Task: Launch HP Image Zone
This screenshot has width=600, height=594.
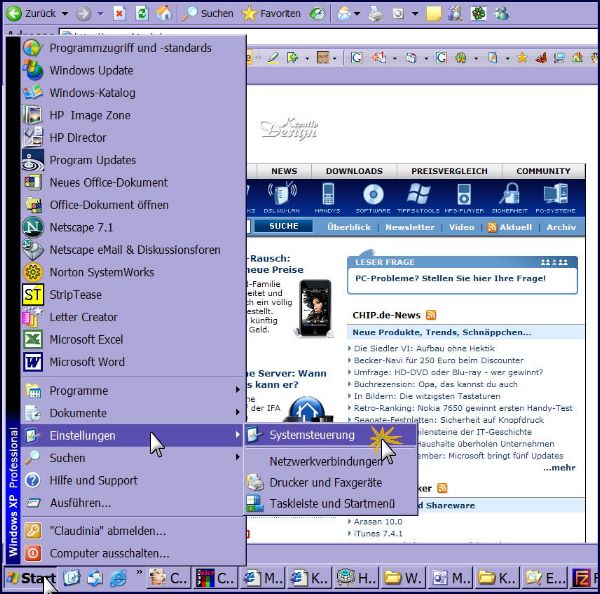Action: pos(134,115)
